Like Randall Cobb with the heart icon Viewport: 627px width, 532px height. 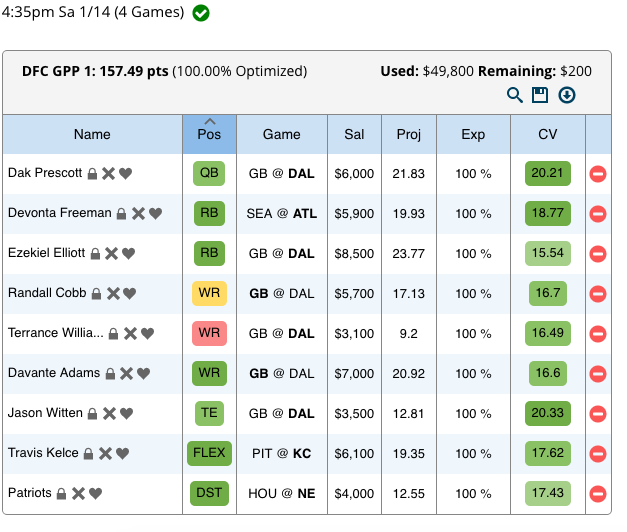point(130,294)
